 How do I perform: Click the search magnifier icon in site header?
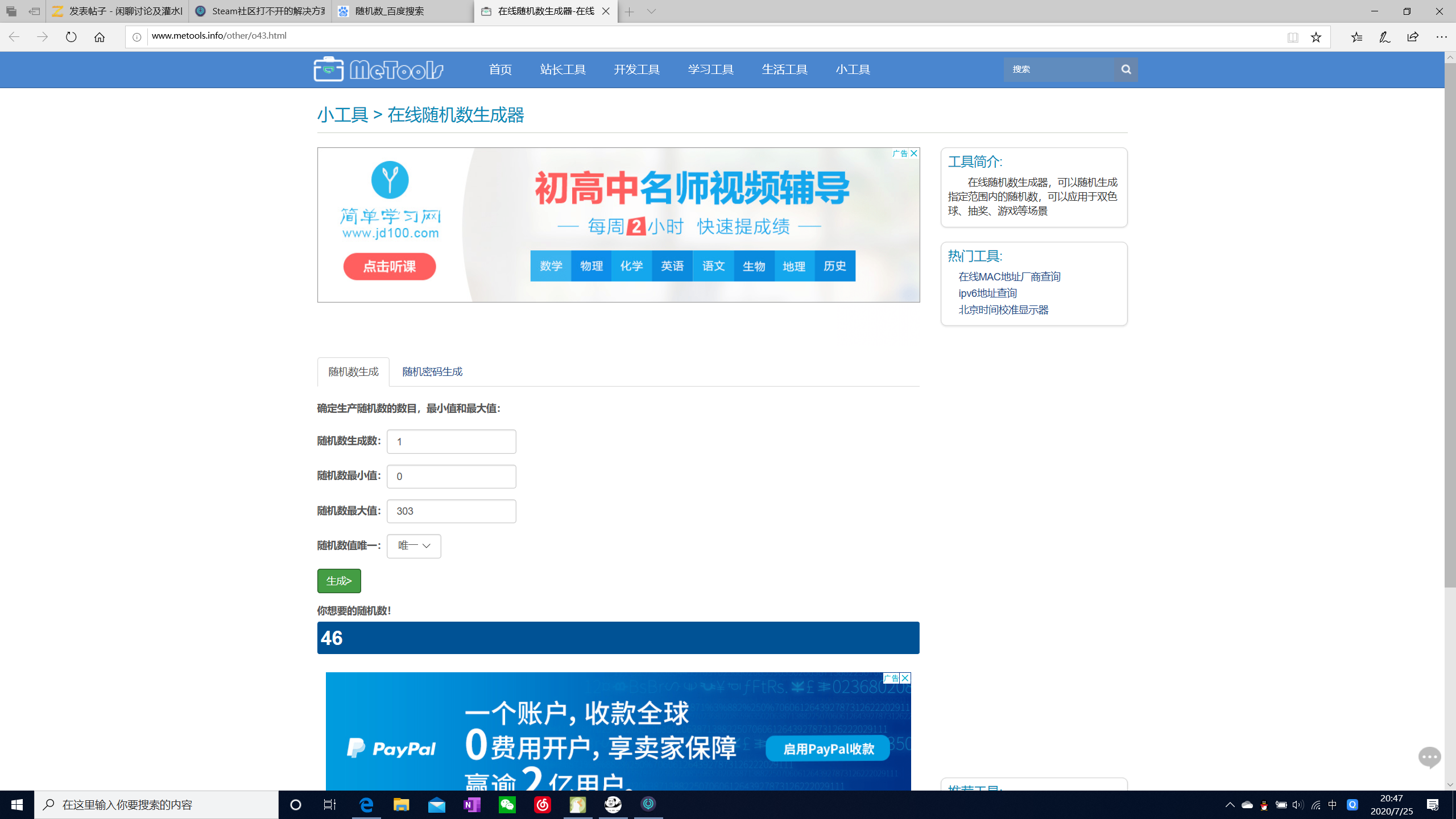[1126, 69]
